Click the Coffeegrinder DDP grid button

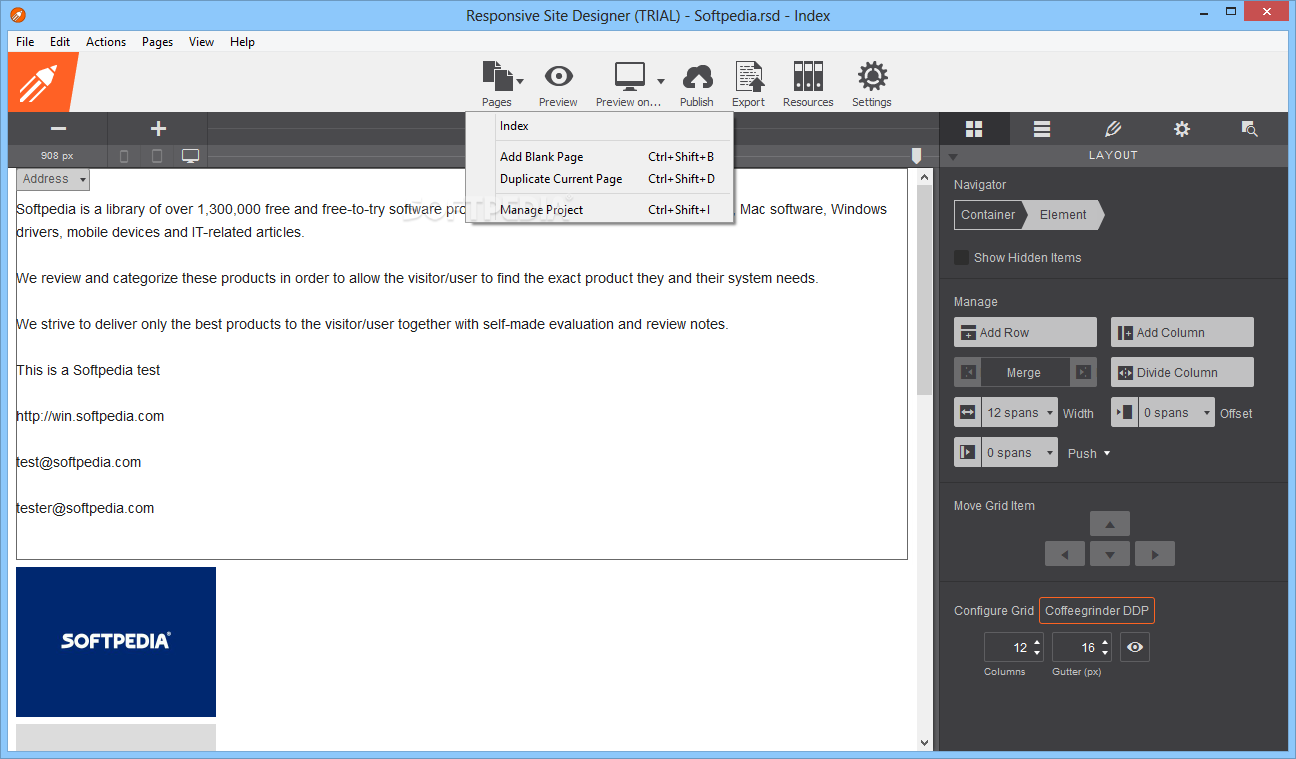pos(1097,610)
